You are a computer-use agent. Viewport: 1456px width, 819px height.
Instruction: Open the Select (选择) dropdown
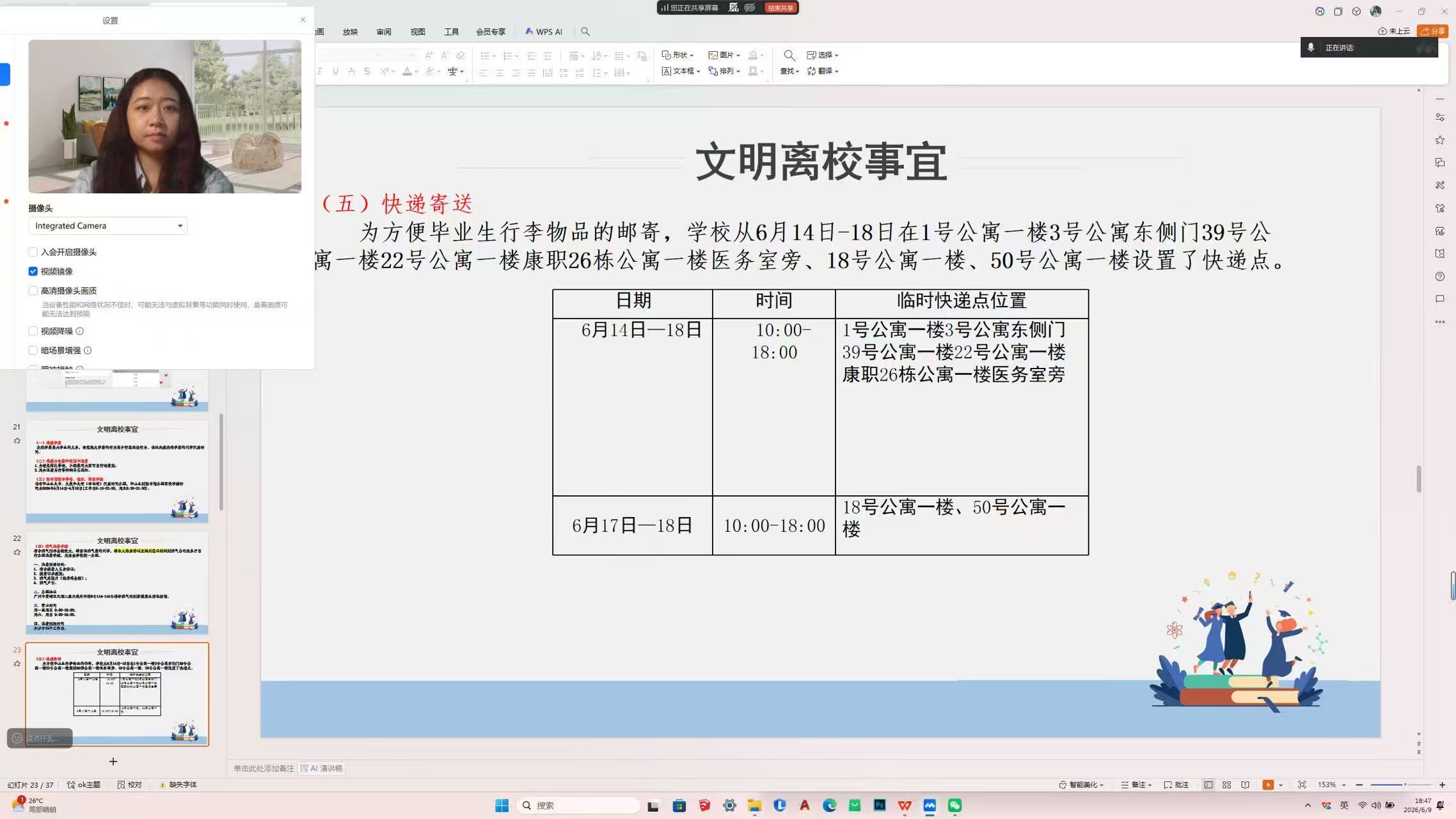point(823,55)
